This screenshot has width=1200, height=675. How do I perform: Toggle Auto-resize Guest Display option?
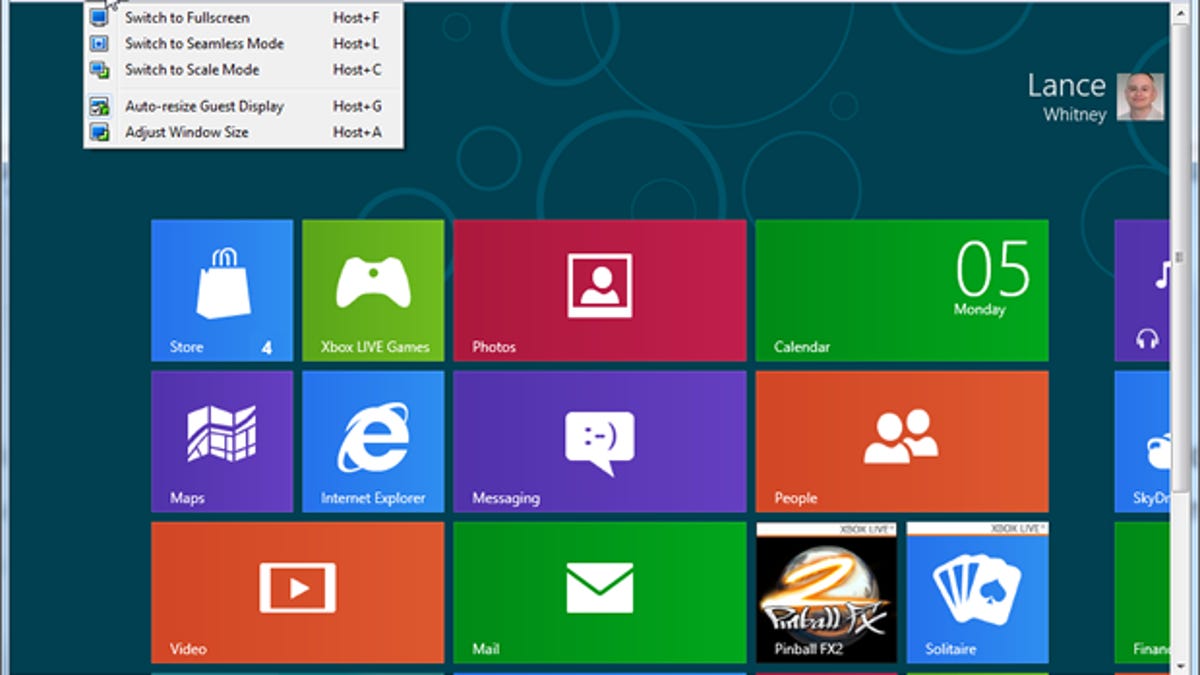204,106
